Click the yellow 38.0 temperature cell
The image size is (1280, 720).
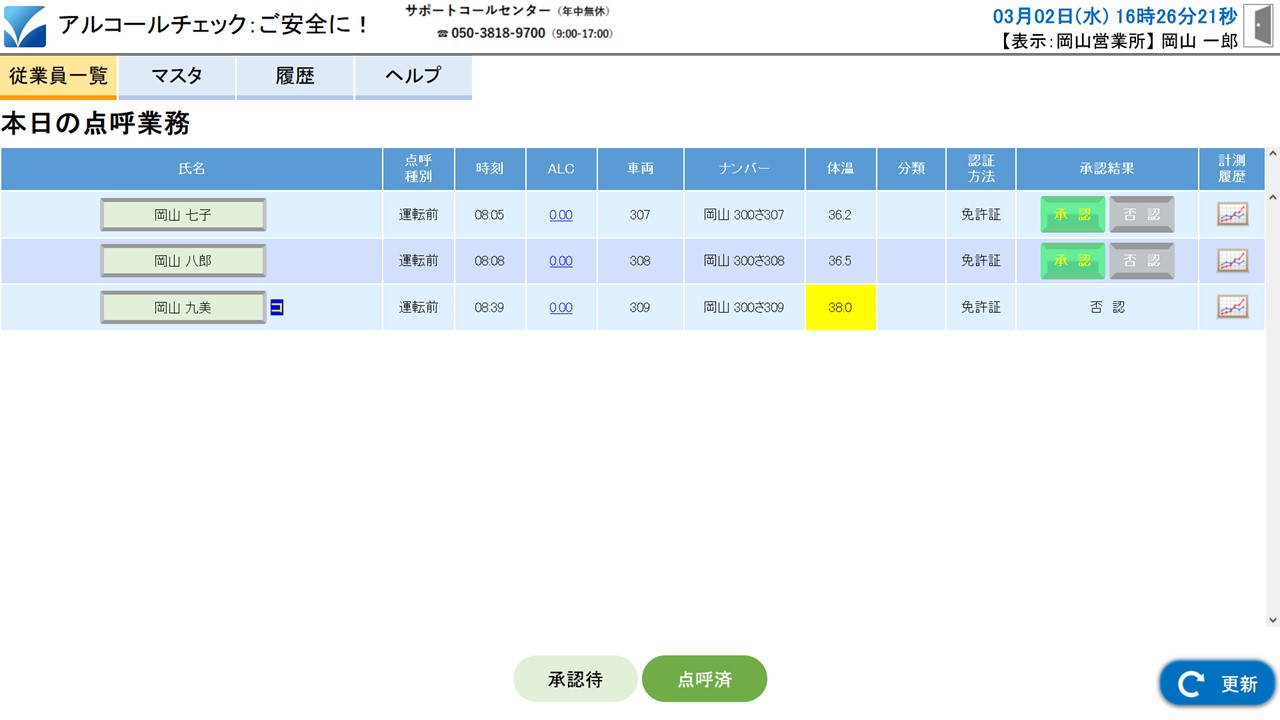point(840,307)
